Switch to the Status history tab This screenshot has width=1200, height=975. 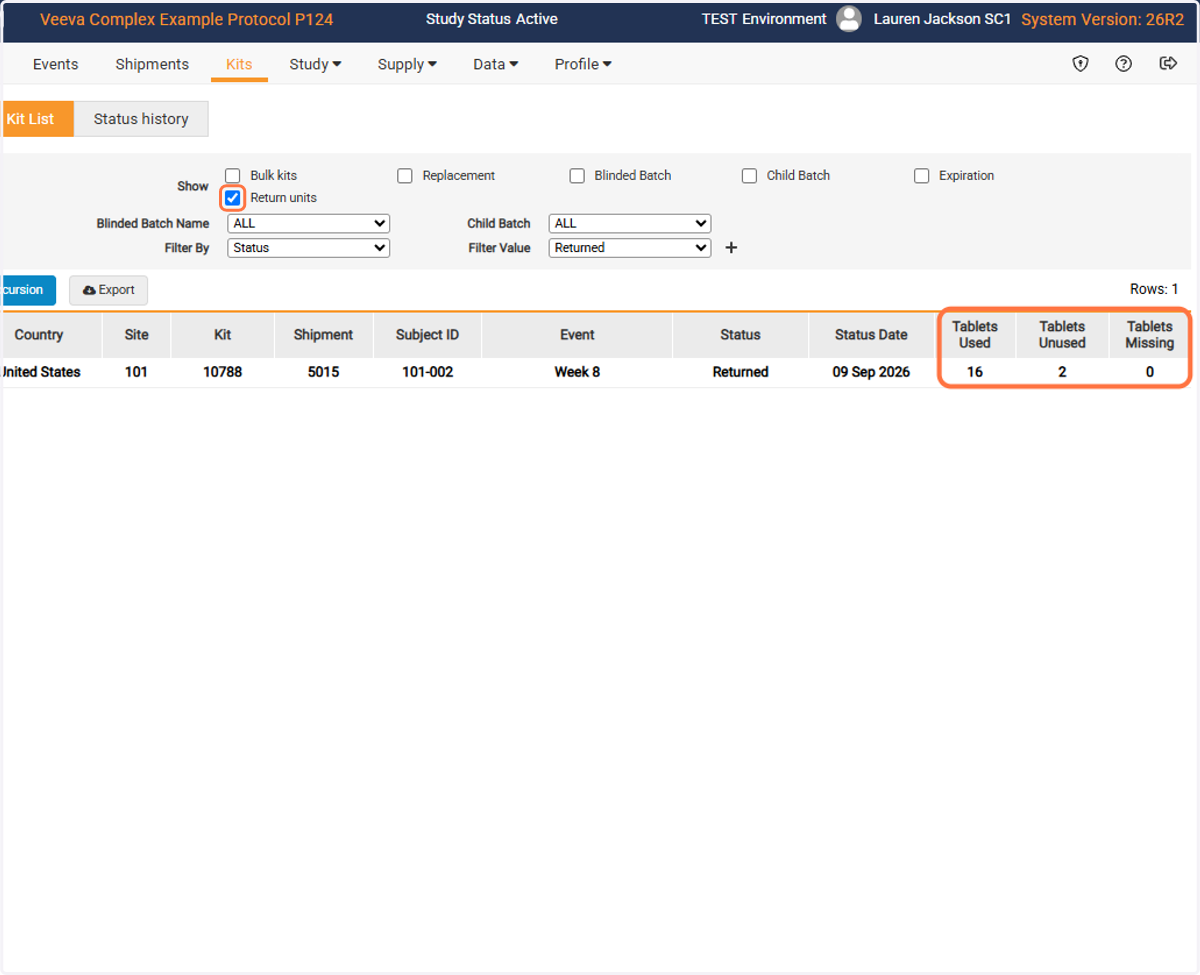coord(141,119)
